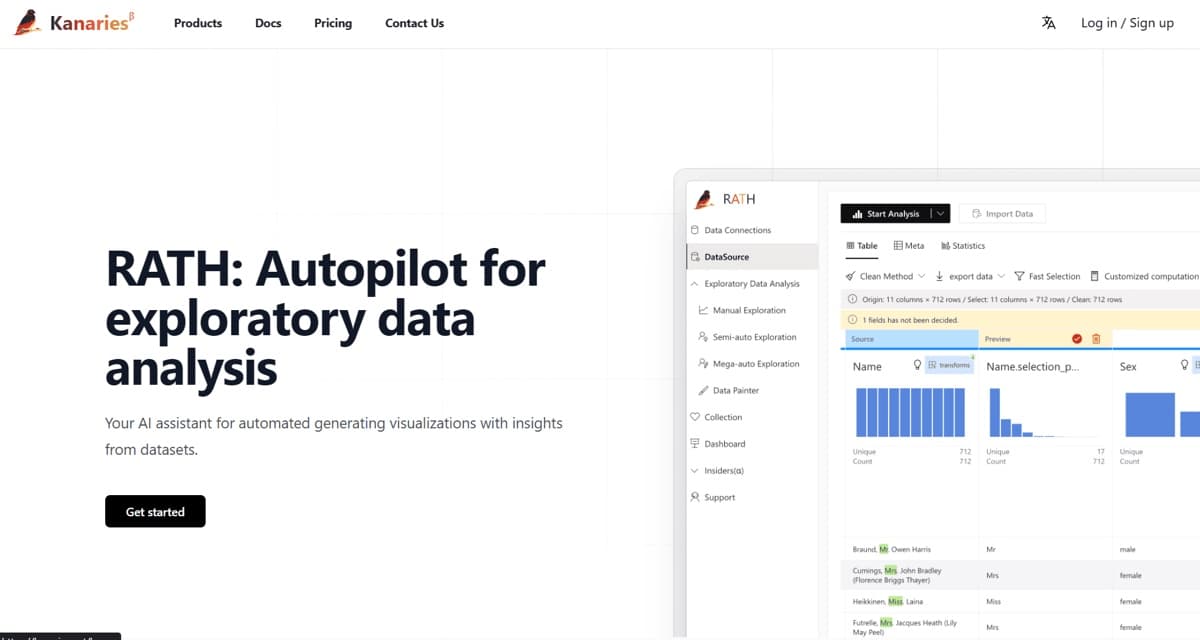
Task: Open the Products menu
Action: point(198,23)
